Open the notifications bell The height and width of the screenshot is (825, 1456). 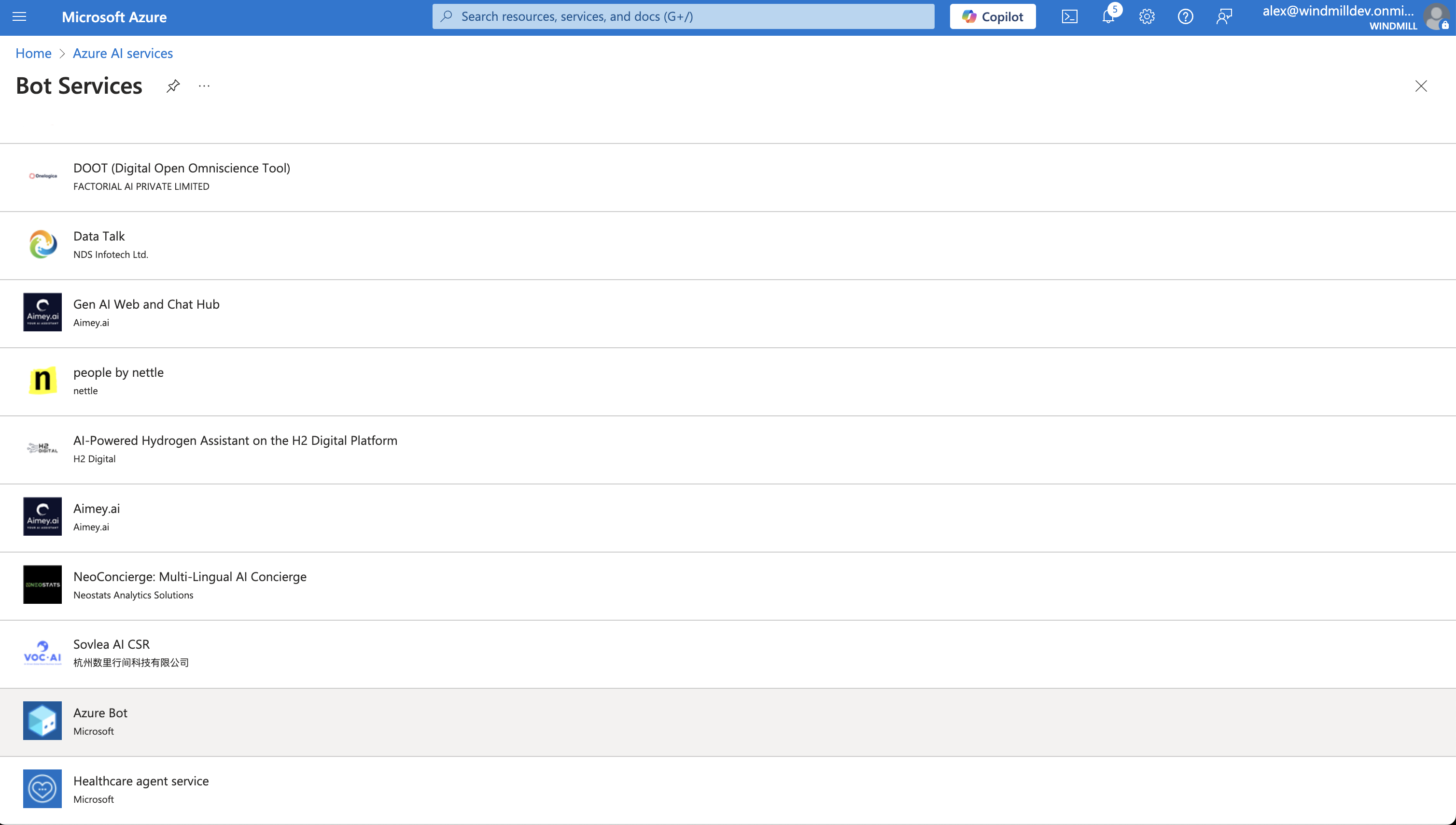coord(1108,16)
